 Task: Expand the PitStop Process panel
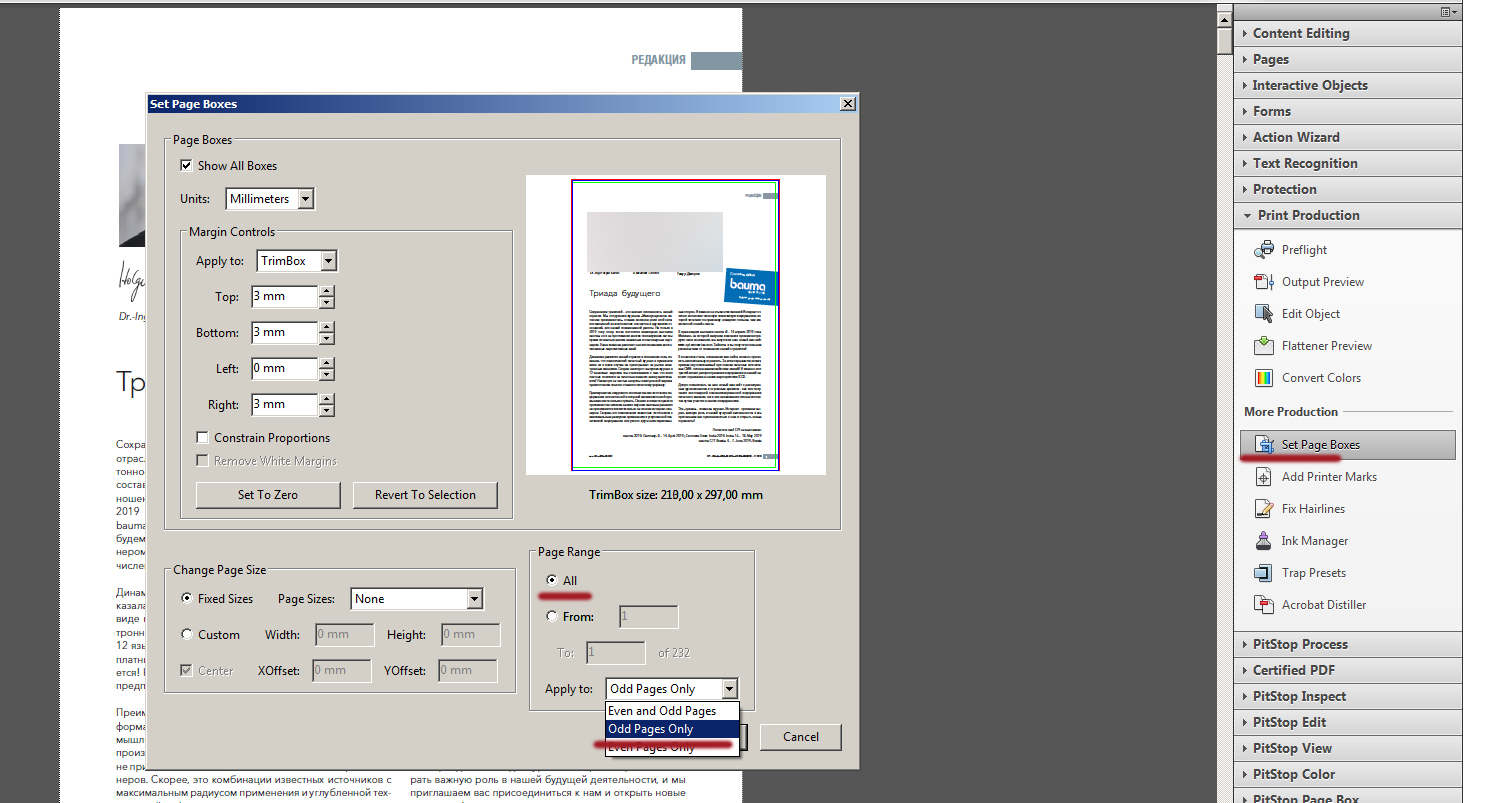[x=1347, y=644]
